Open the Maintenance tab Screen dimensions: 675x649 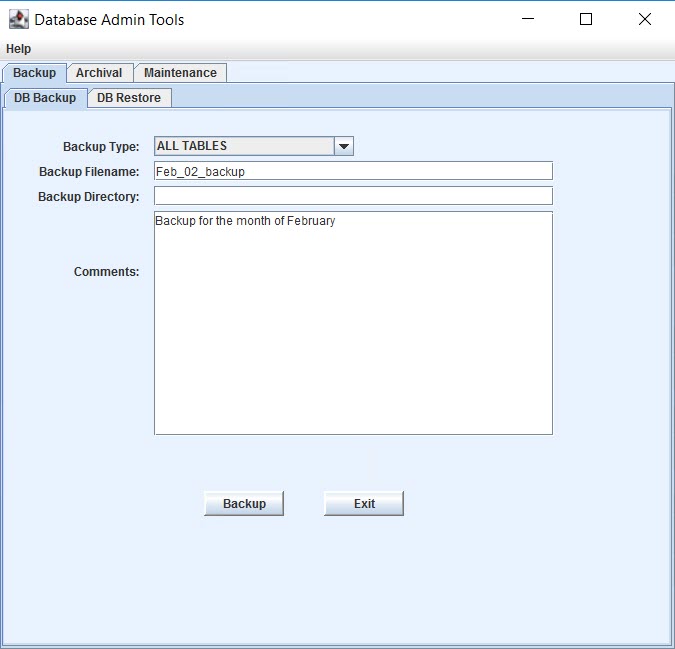(180, 73)
